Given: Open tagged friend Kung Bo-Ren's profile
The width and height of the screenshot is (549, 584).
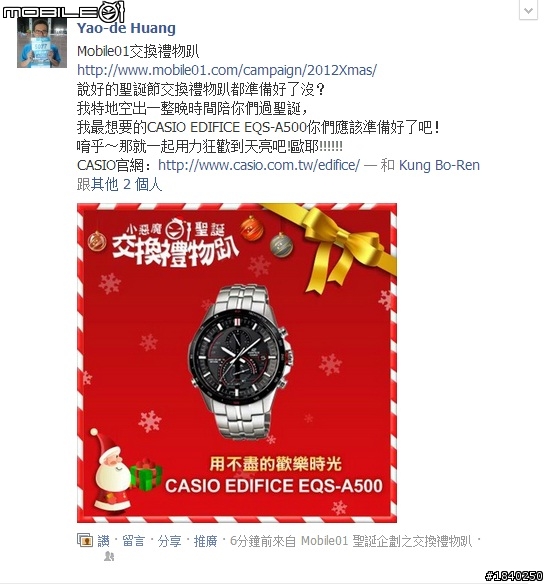Looking at the screenshot, I should pyautogui.click(x=439, y=165).
